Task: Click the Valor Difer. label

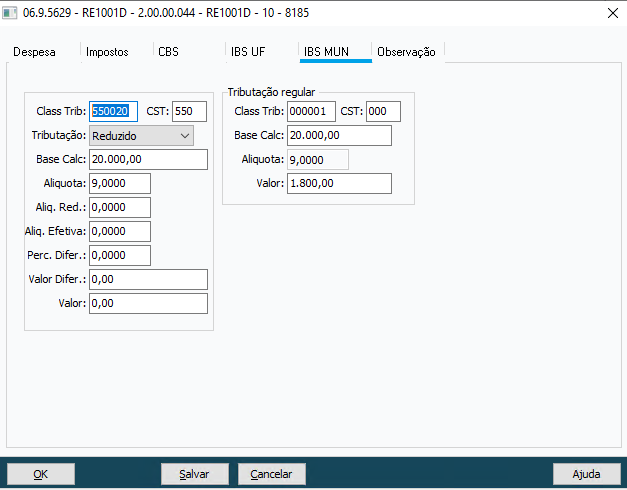Action: 57,279
